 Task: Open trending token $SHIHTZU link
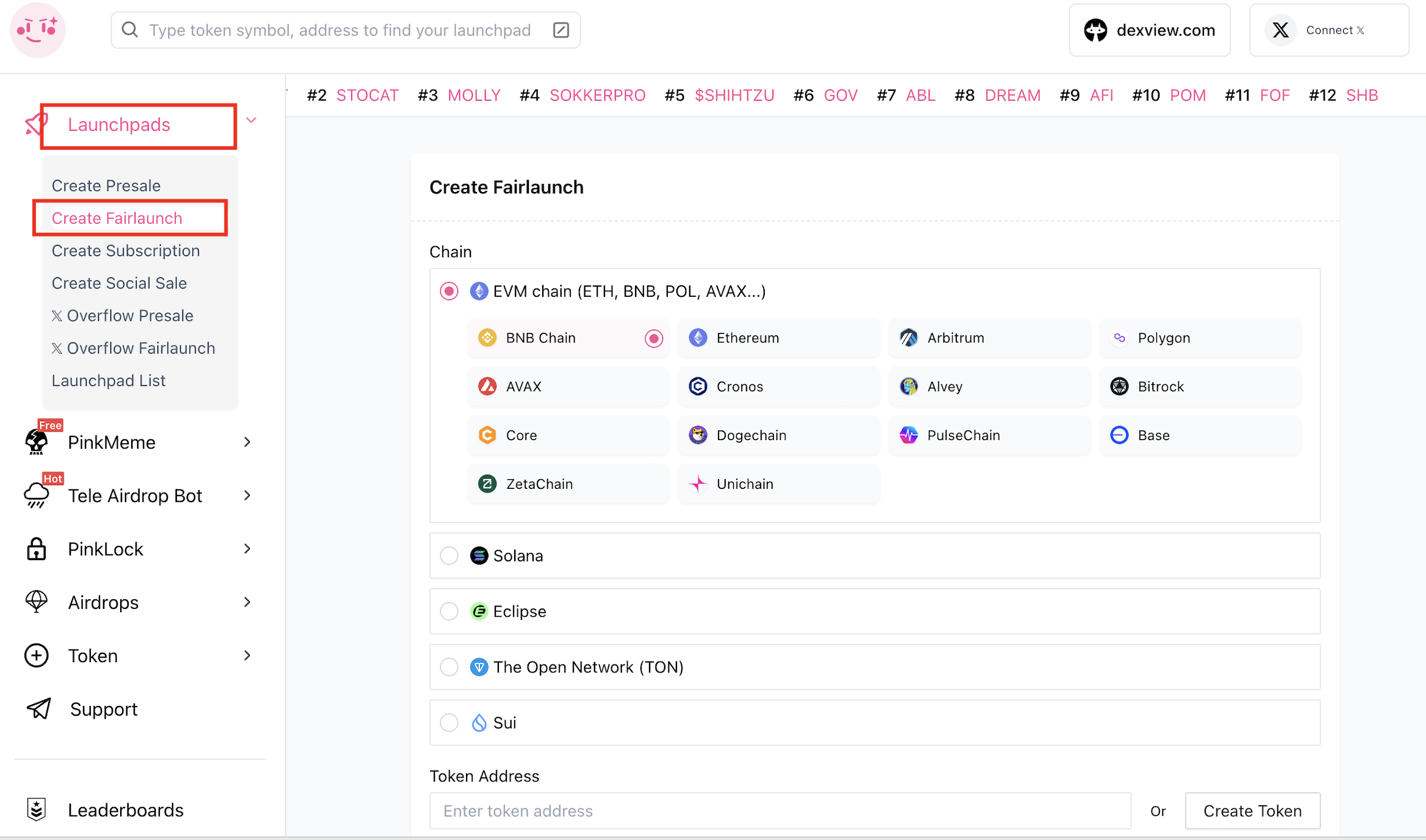tap(734, 95)
